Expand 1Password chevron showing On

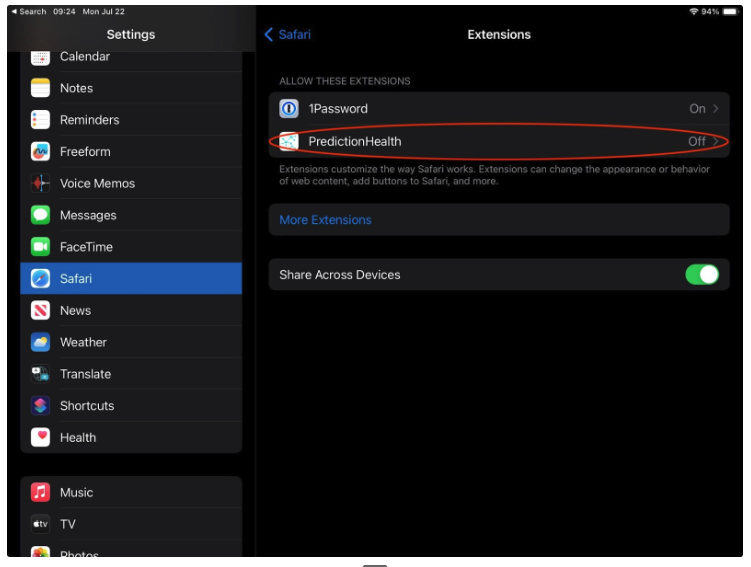coord(716,109)
